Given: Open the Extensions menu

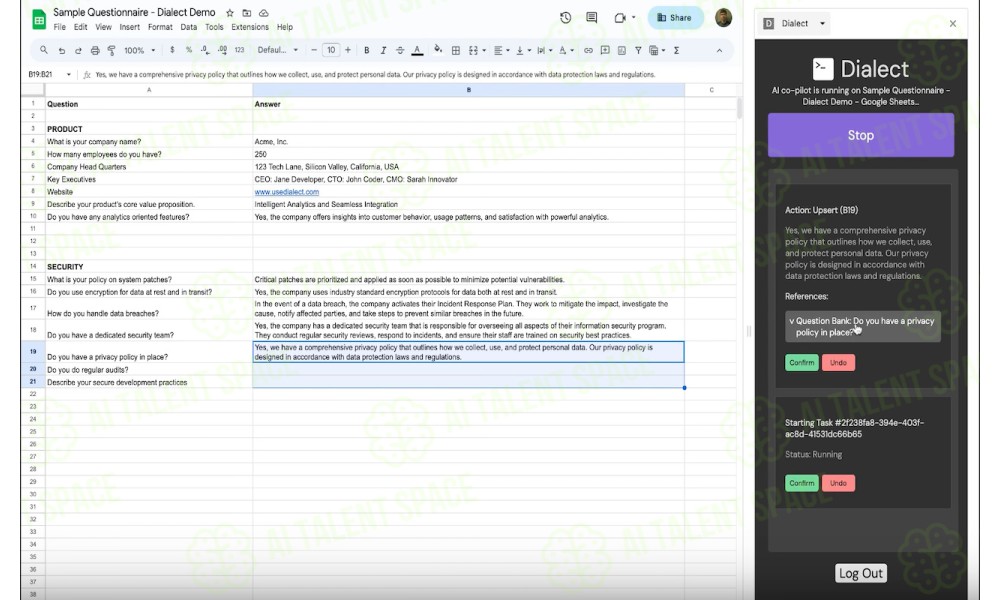Looking at the screenshot, I should 250,27.
